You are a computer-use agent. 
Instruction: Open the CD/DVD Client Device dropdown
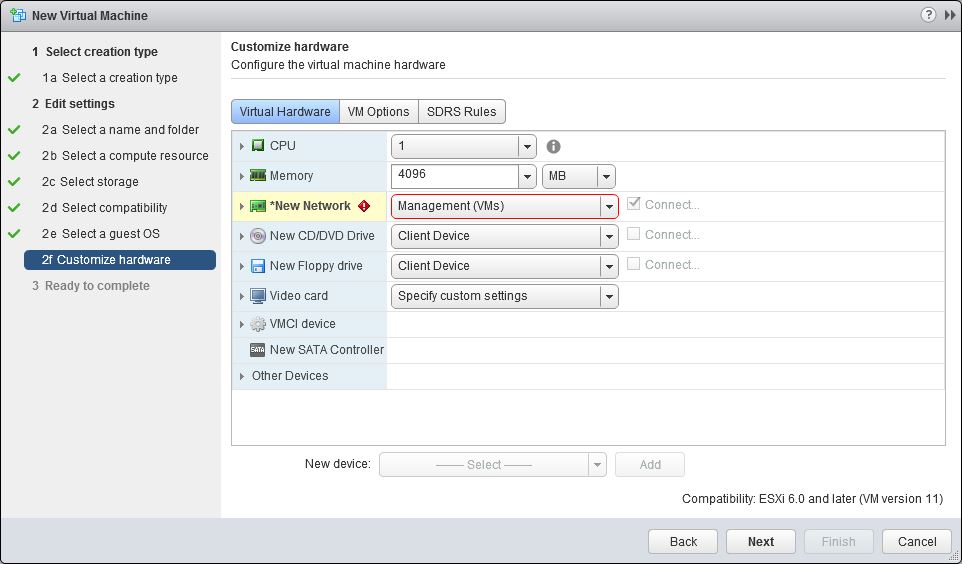504,236
